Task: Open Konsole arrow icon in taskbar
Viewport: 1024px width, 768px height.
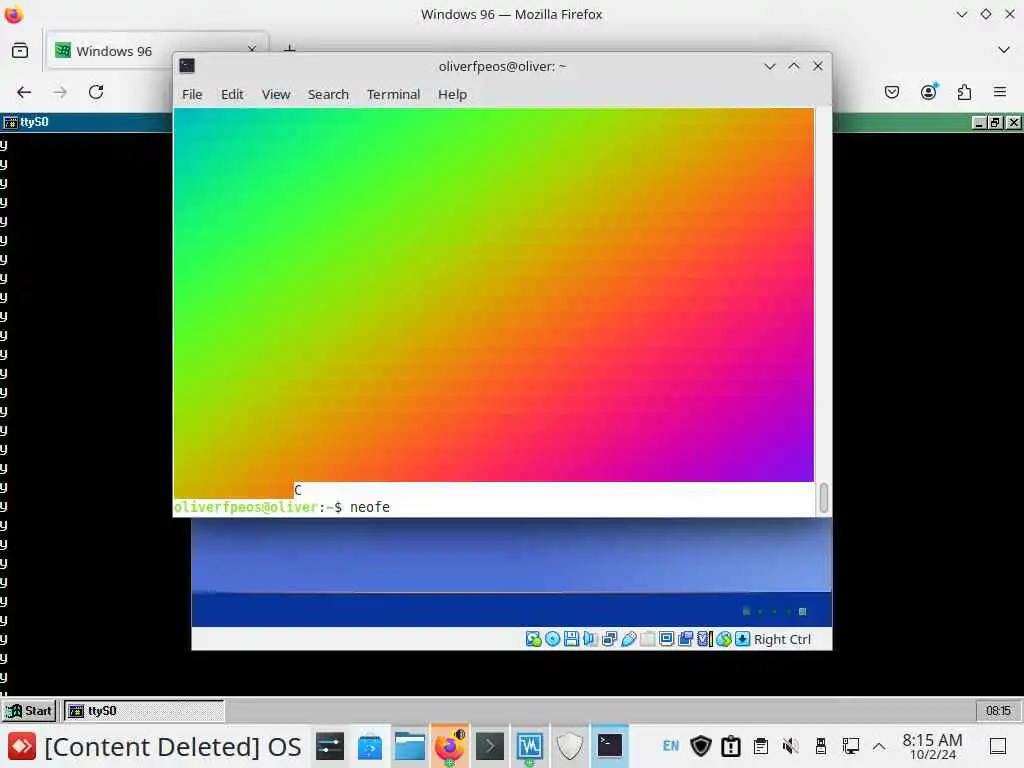Action: (489, 746)
